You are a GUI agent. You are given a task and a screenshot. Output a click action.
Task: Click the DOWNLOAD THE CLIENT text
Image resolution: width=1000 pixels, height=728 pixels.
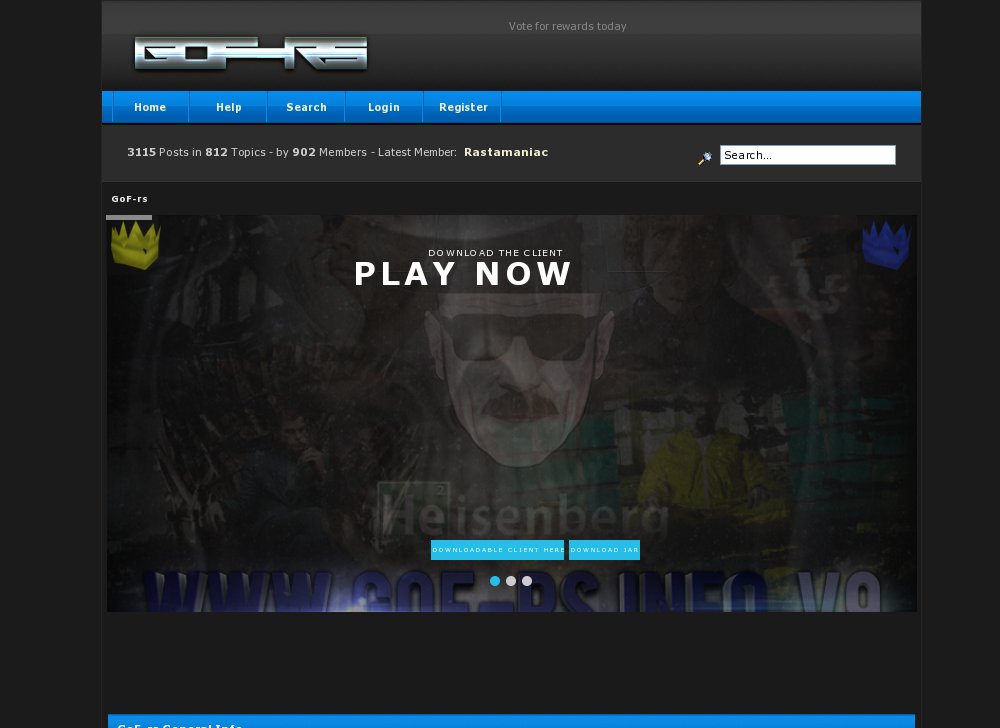(497, 253)
